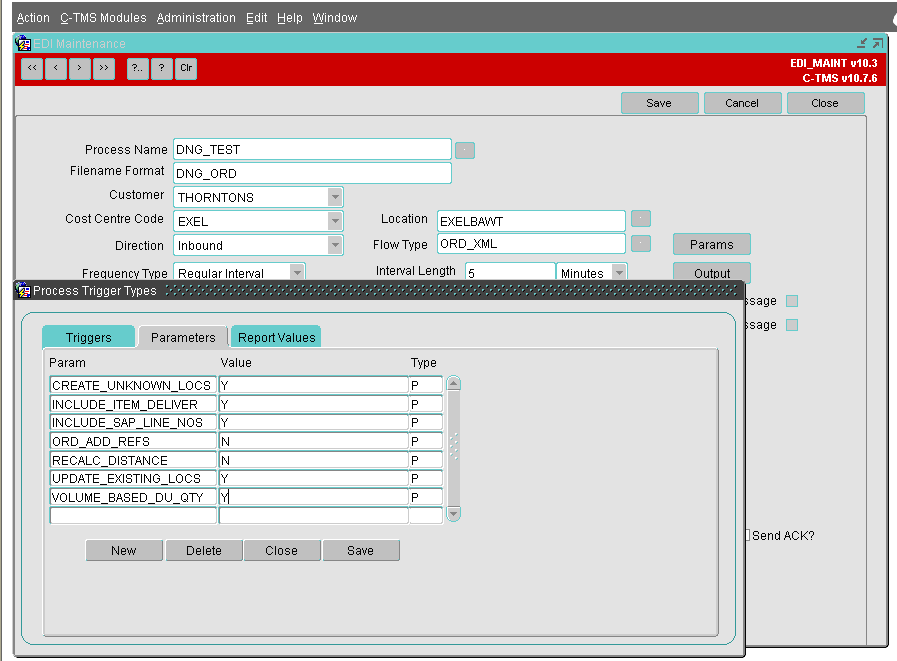Go to first record with << button
The image size is (897, 661).
pyautogui.click(x=32, y=68)
